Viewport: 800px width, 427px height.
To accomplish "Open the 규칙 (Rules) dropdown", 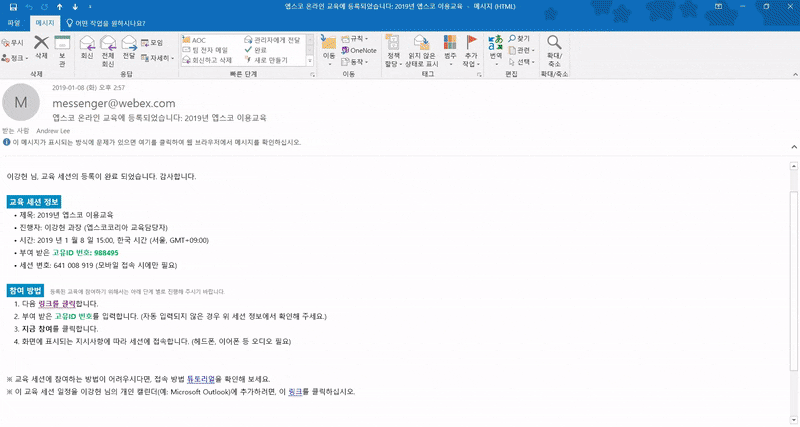I will (x=356, y=38).
